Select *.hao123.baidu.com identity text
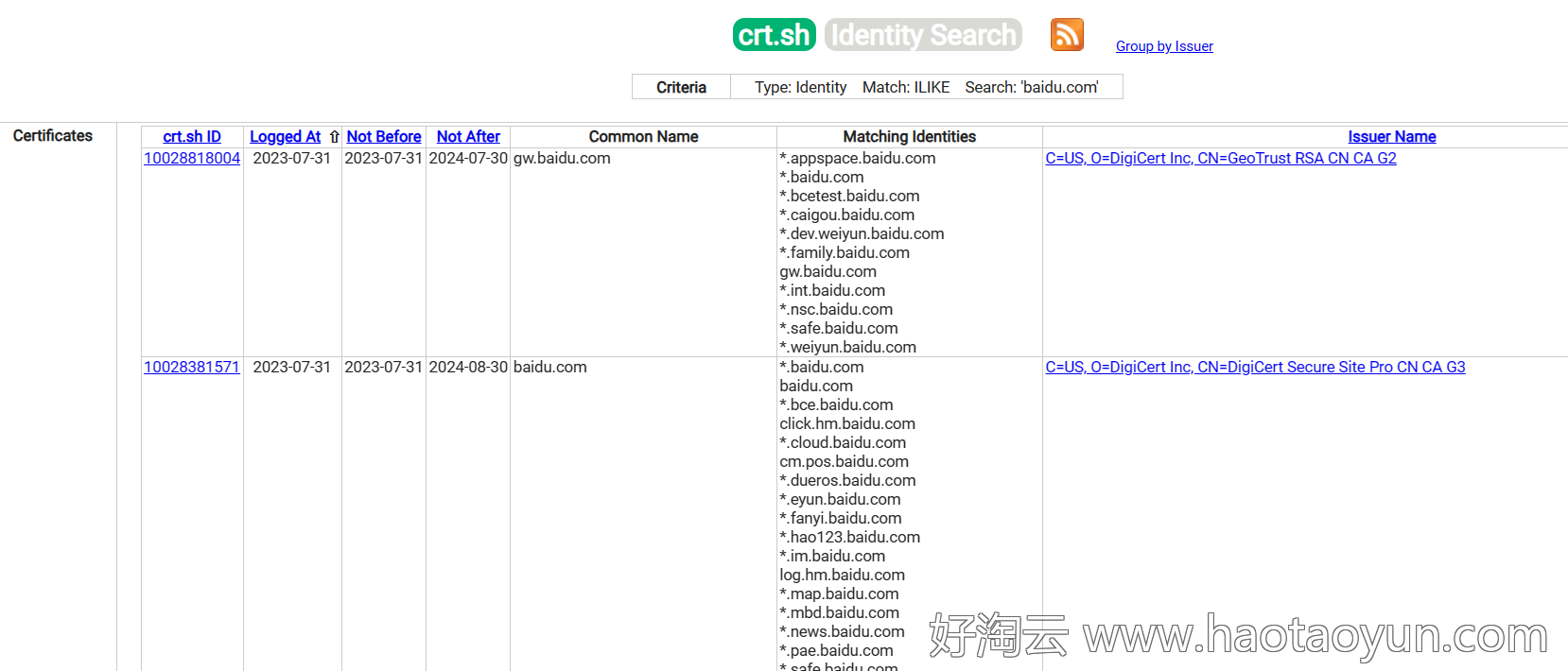Viewport: 1568px width, 671px height. click(849, 537)
